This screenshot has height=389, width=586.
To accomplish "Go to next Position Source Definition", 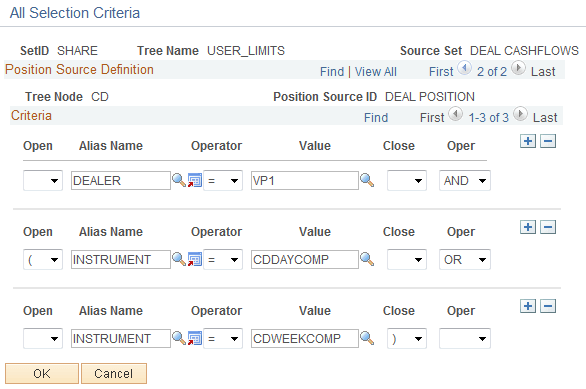I will coord(518,68).
